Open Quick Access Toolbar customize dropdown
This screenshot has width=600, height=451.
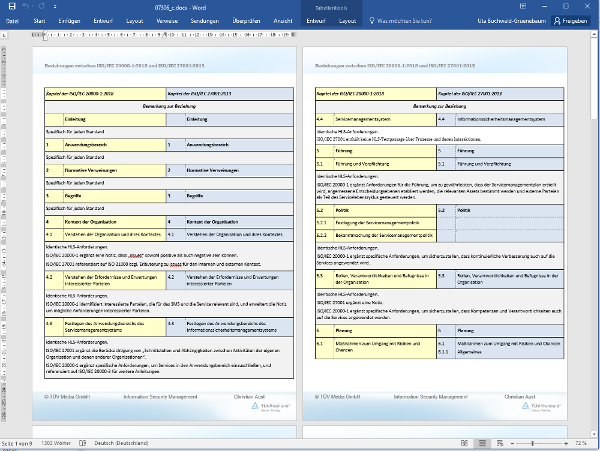tap(55, 7)
